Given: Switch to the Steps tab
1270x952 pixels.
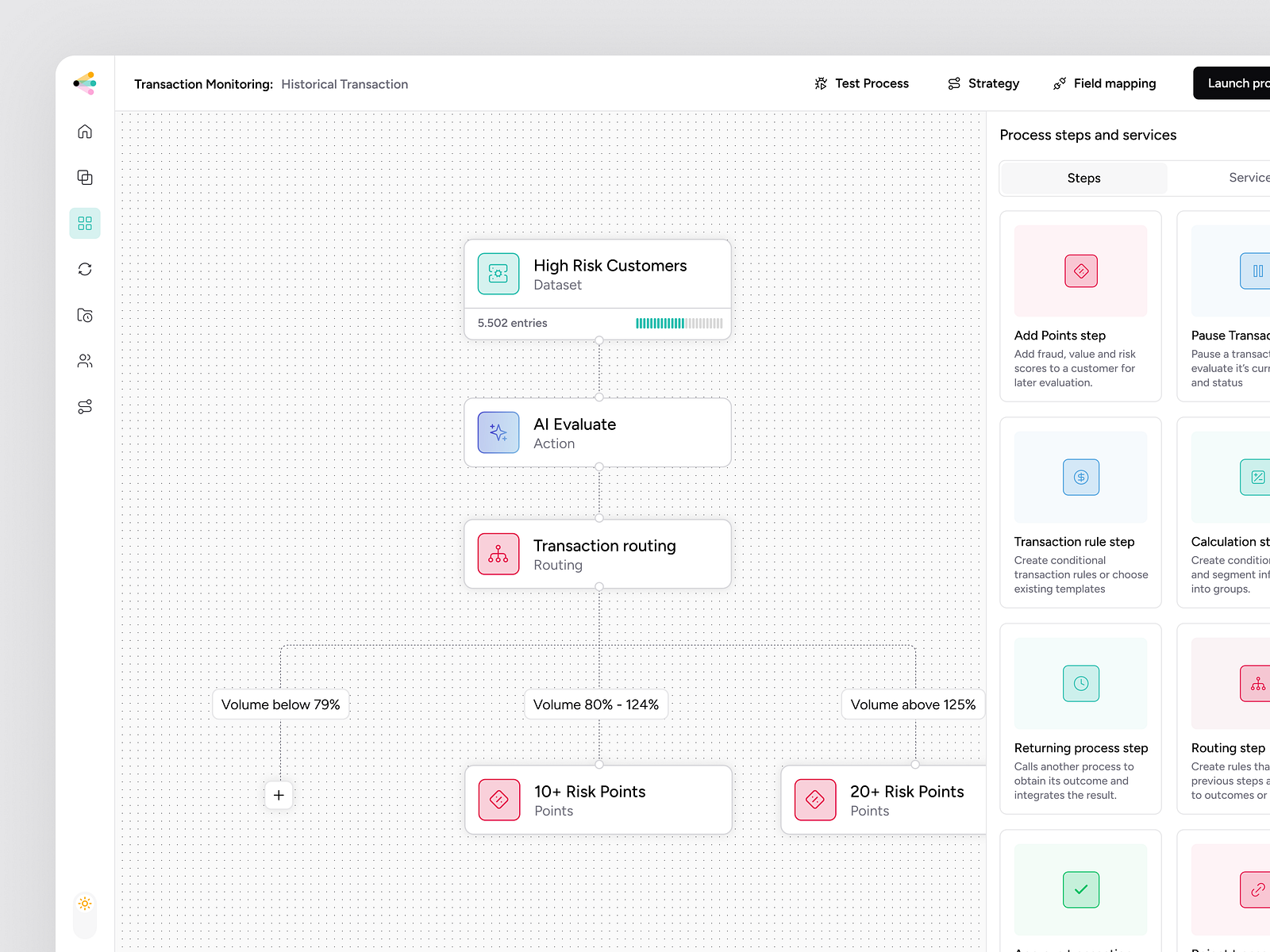Looking at the screenshot, I should point(1083,178).
